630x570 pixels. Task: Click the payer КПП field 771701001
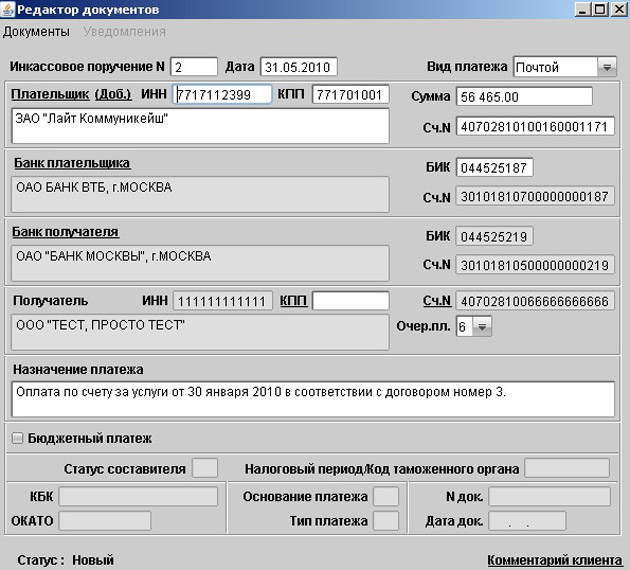351,95
